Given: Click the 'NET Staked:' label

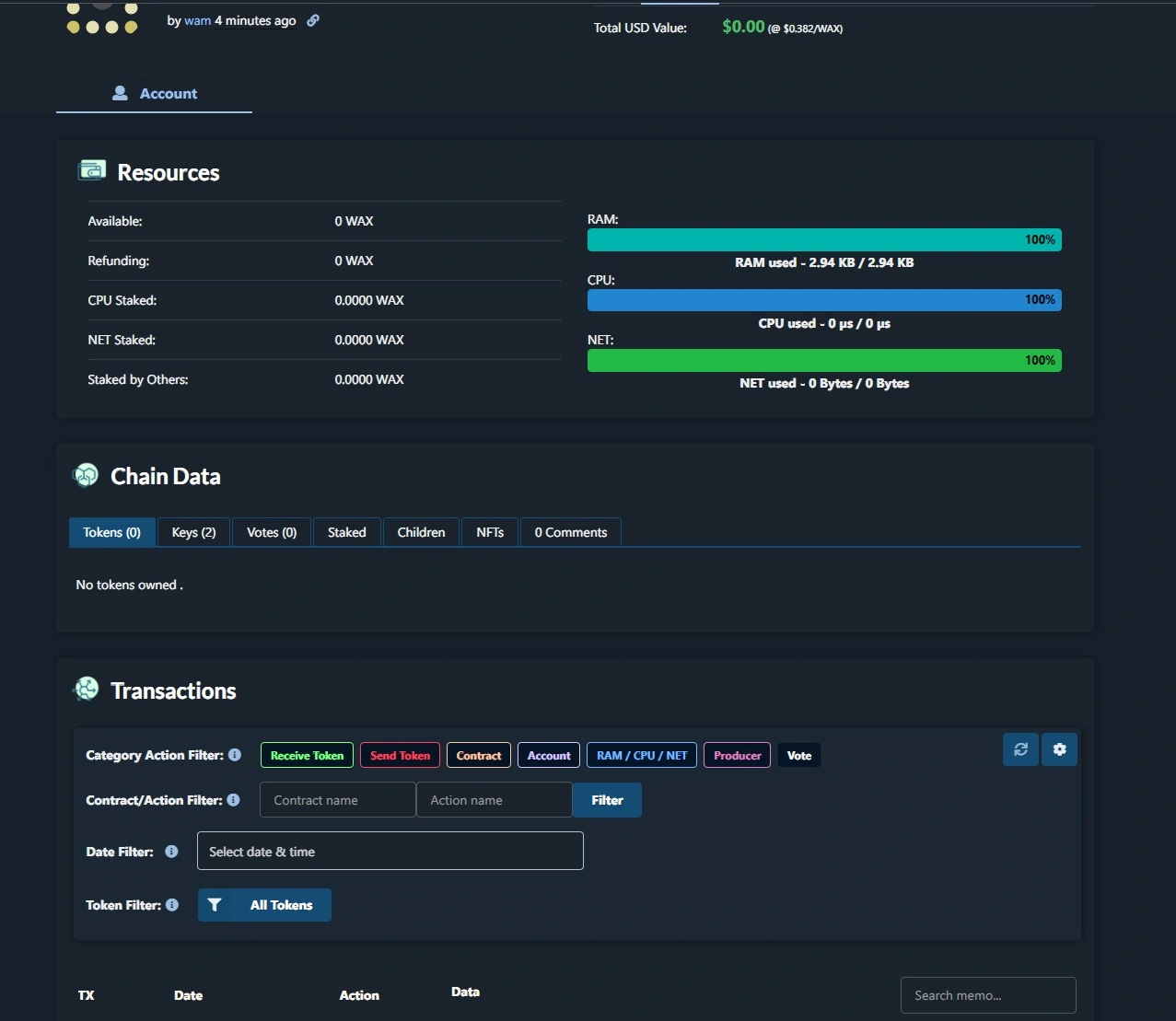Looking at the screenshot, I should pyautogui.click(x=122, y=340).
